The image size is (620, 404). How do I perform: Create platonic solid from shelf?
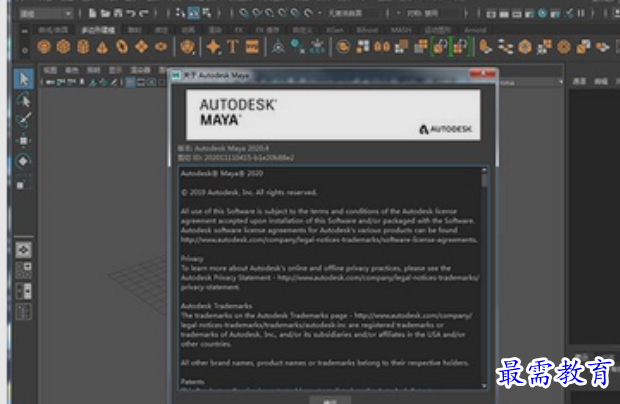187,47
